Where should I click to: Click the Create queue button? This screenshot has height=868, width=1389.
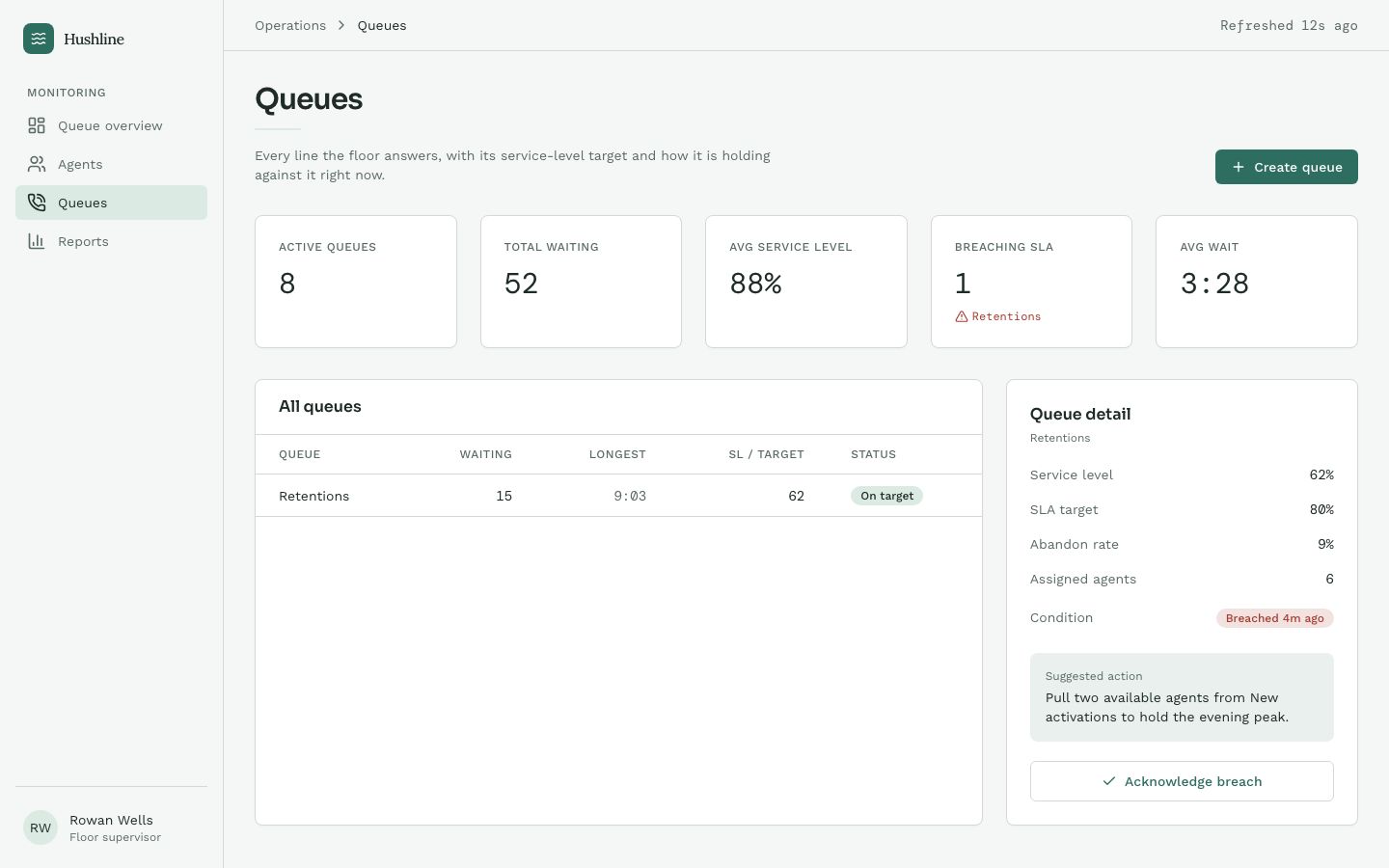tap(1286, 167)
